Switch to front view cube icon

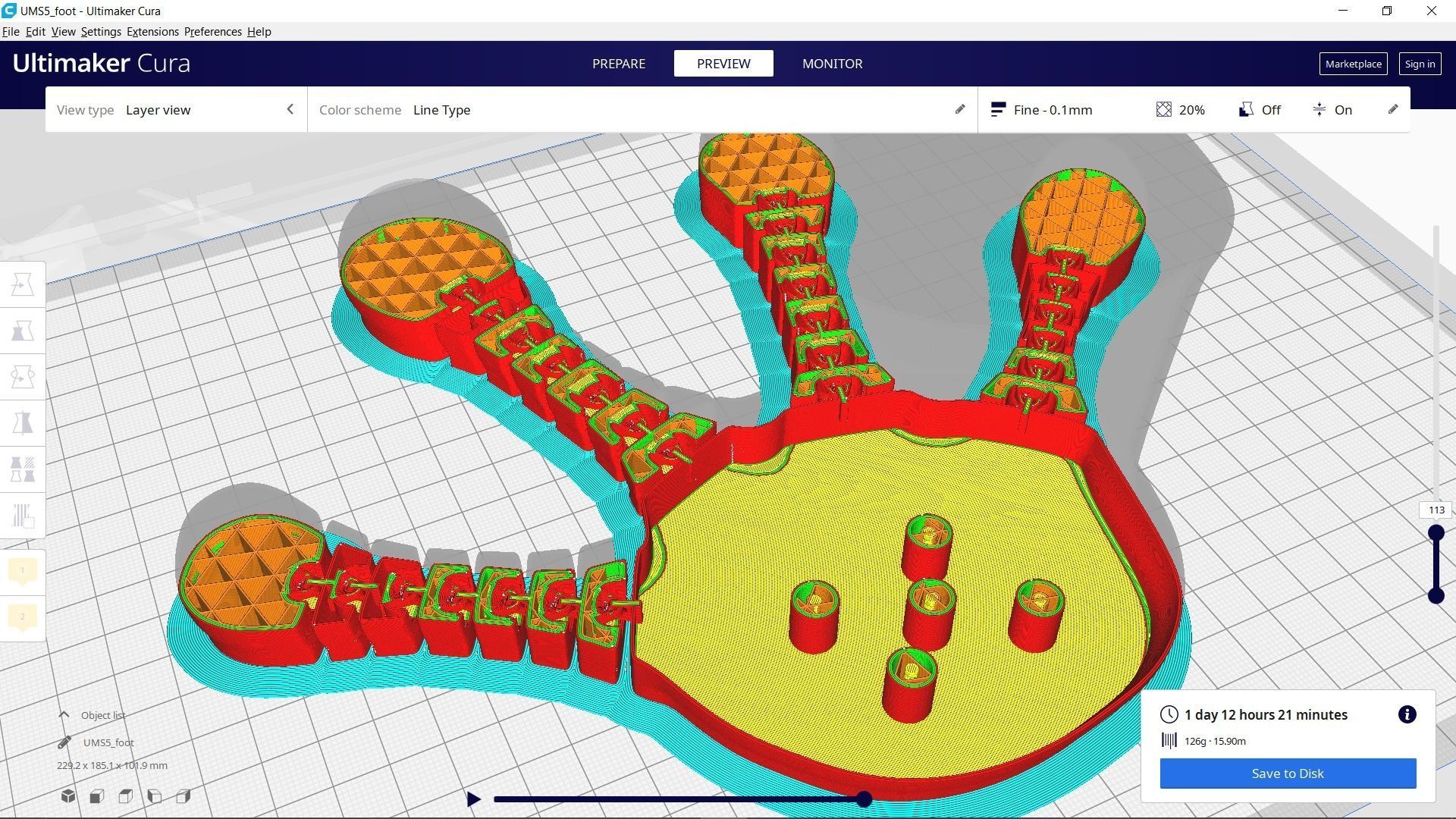97,796
